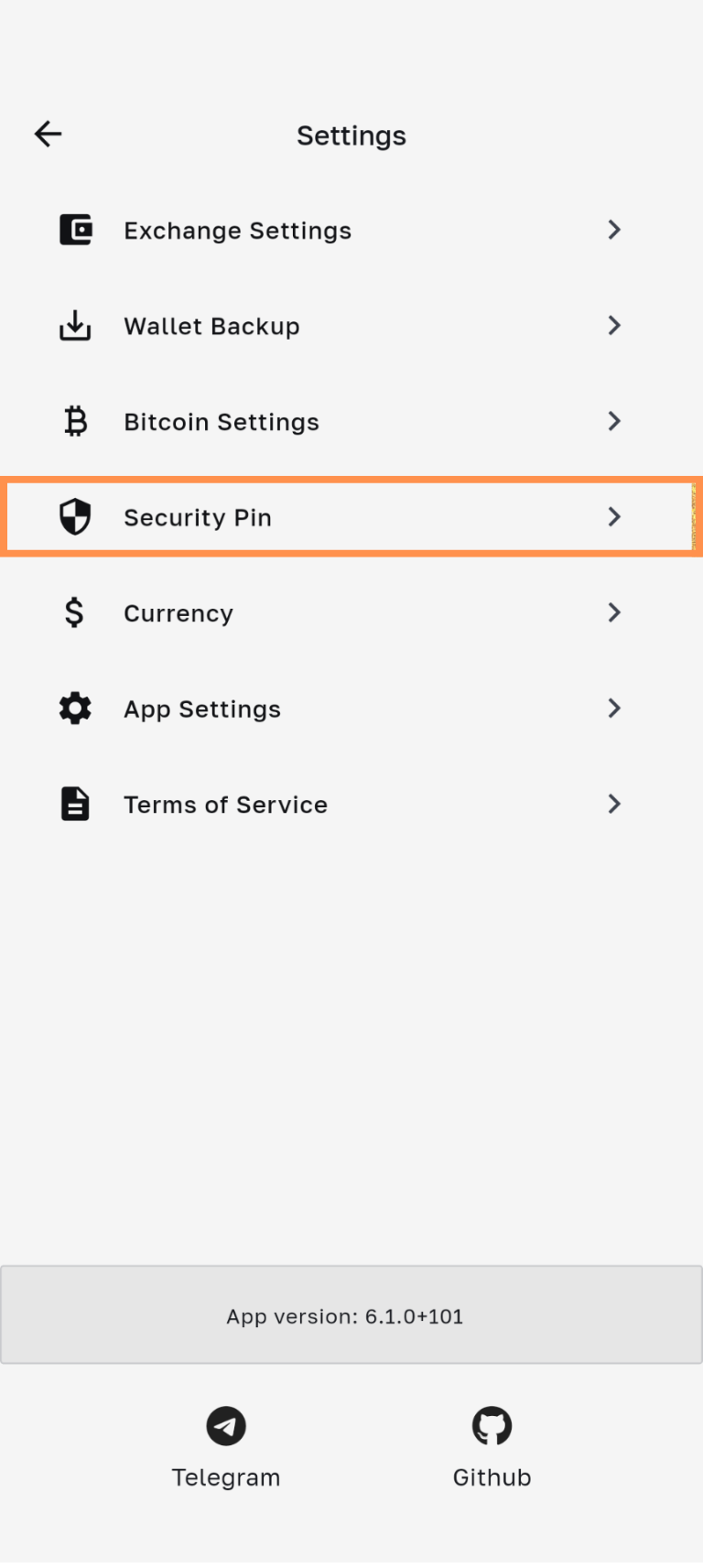
Task: Click the App version 6.1.0+101 bar
Action: (x=351, y=1316)
